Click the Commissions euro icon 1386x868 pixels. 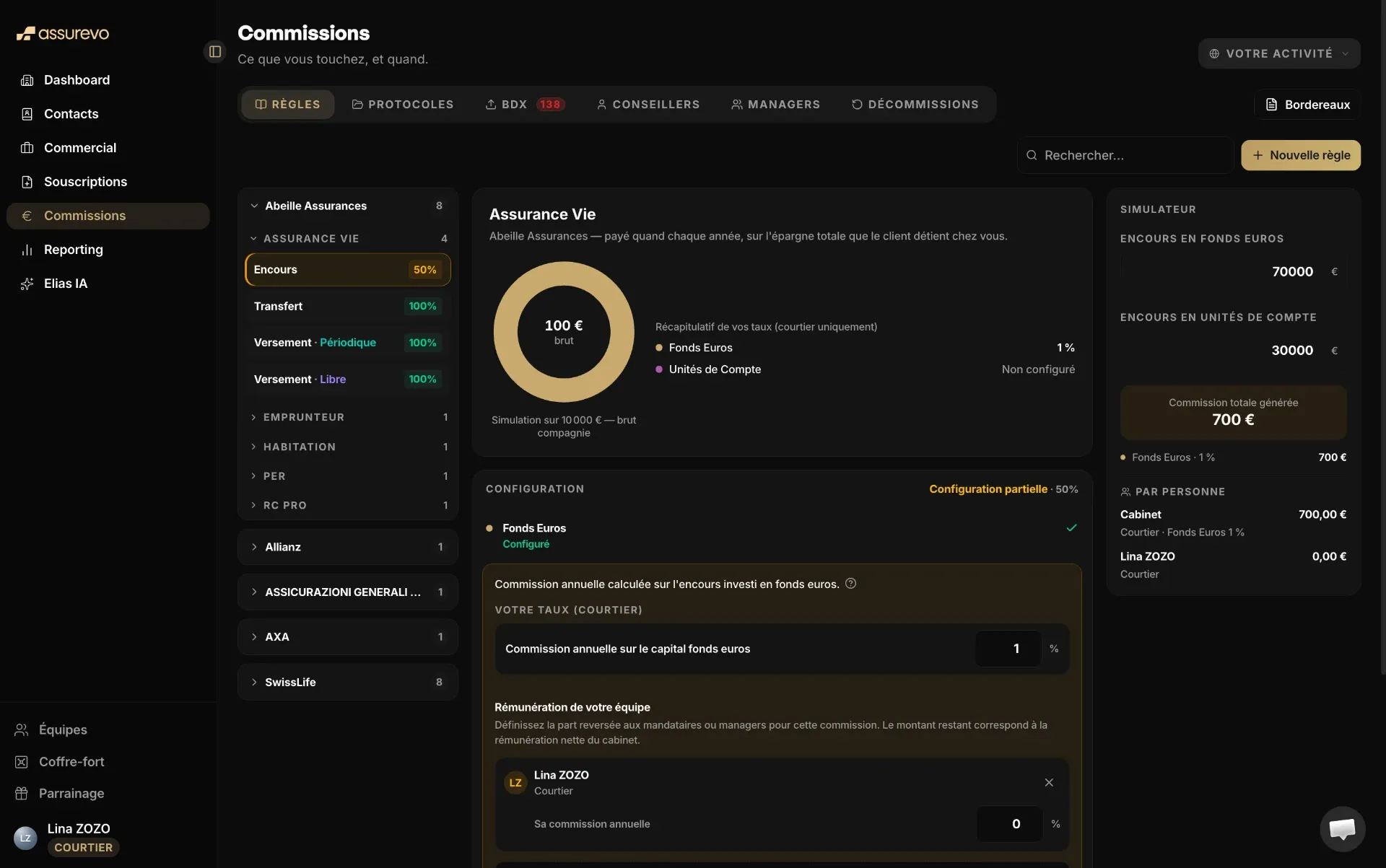[27, 216]
